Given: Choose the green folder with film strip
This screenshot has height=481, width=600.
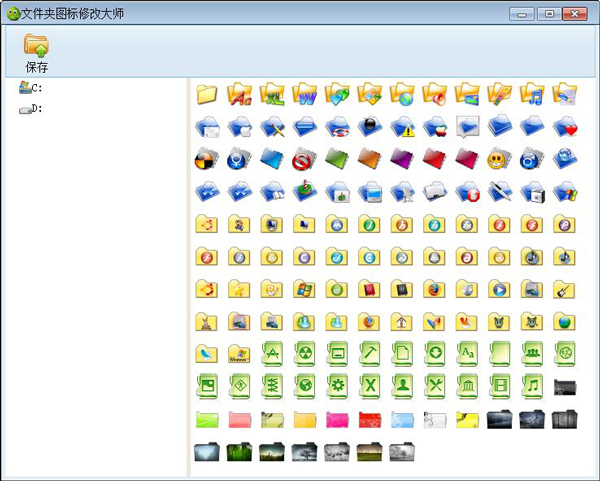Looking at the screenshot, I should 499,386.
